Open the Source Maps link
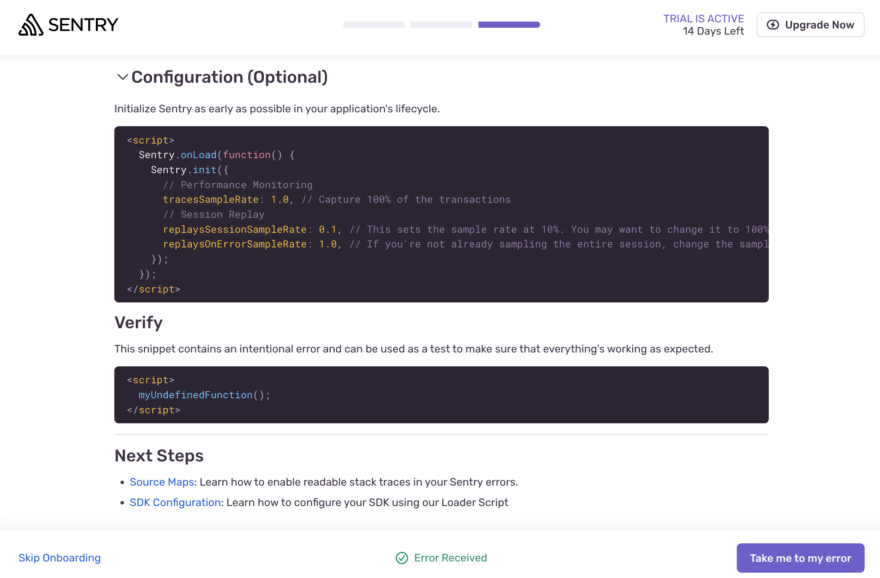Screen dimensions: 880x578 [x=161, y=482]
